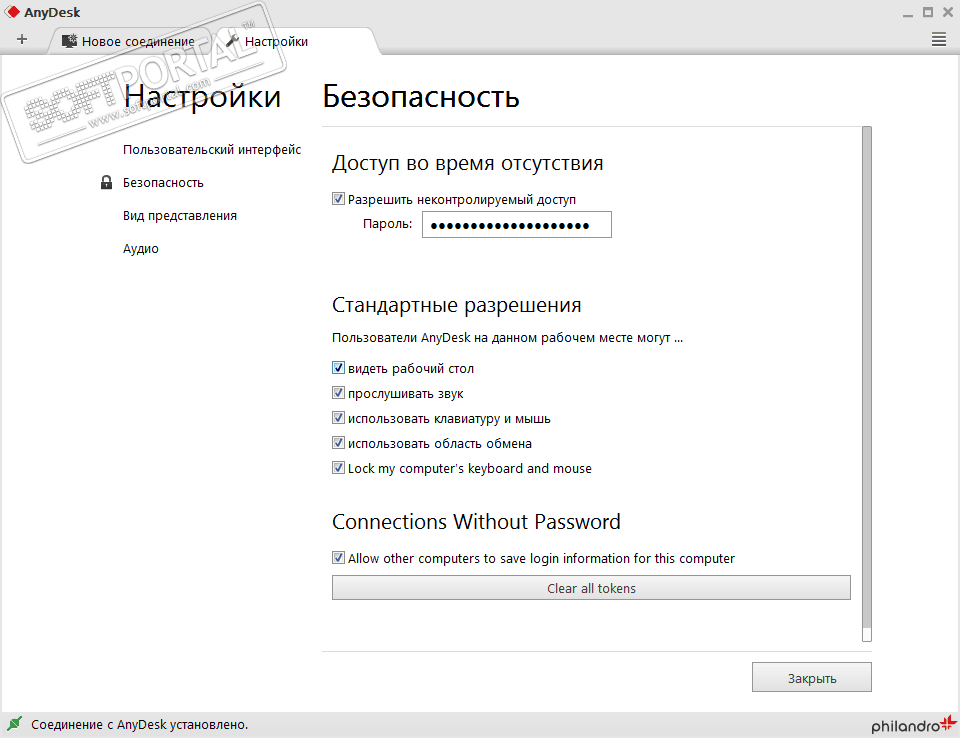960x738 pixels.
Task: Click the lock icon beside Безопасность
Action: coord(107,182)
